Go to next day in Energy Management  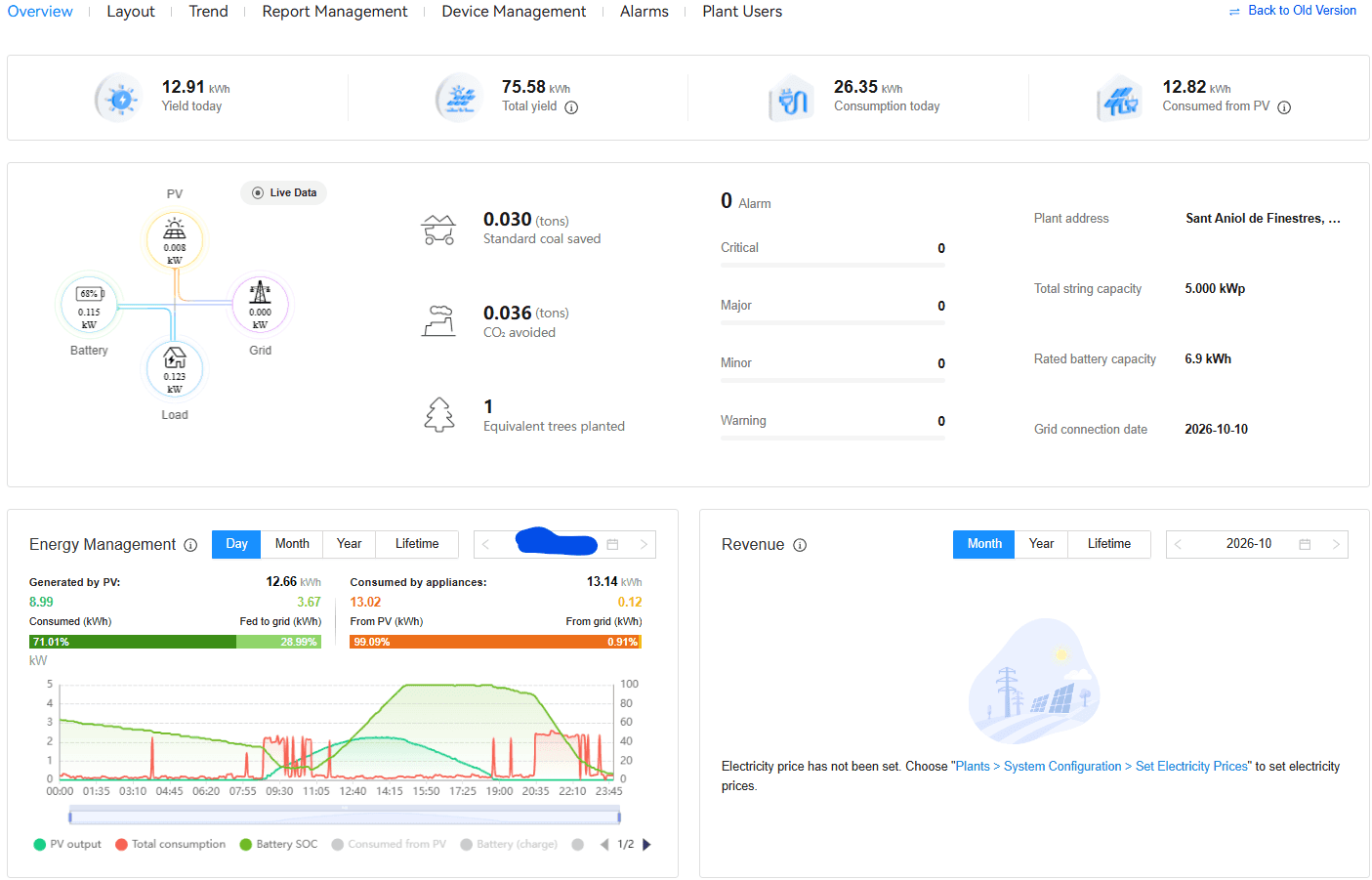pos(644,544)
